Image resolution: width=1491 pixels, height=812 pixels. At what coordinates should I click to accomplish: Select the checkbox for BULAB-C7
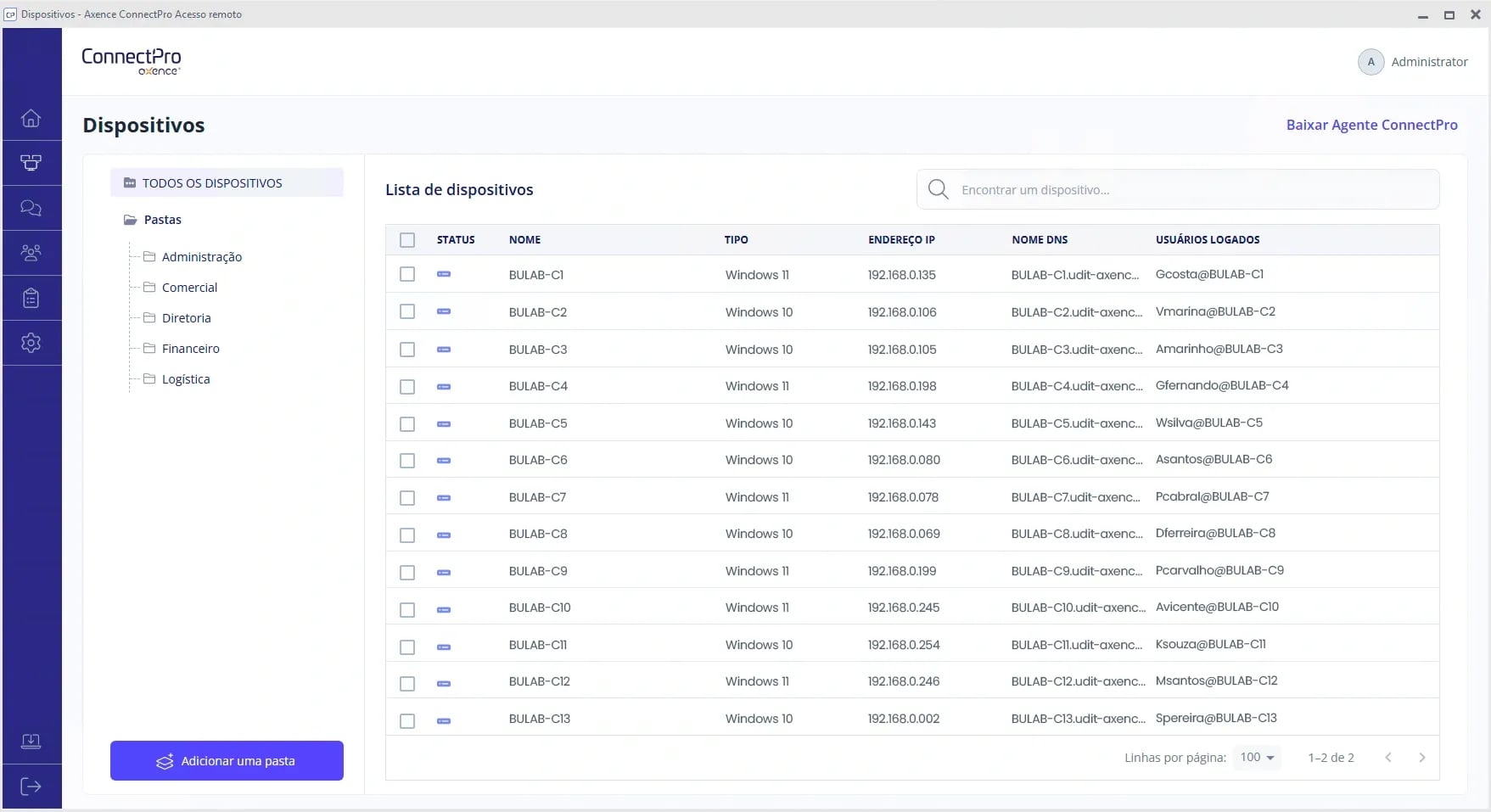[x=407, y=498]
